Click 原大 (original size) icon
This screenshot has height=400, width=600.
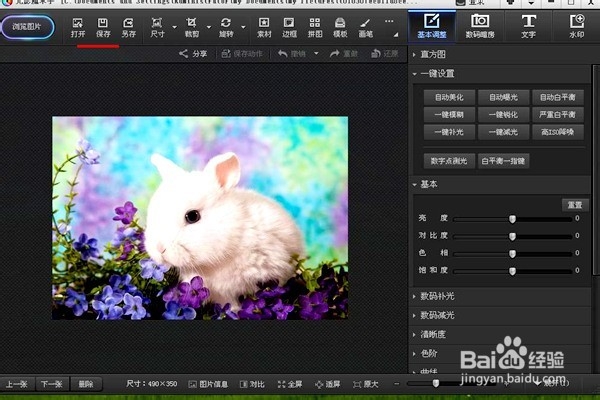click(357, 384)
